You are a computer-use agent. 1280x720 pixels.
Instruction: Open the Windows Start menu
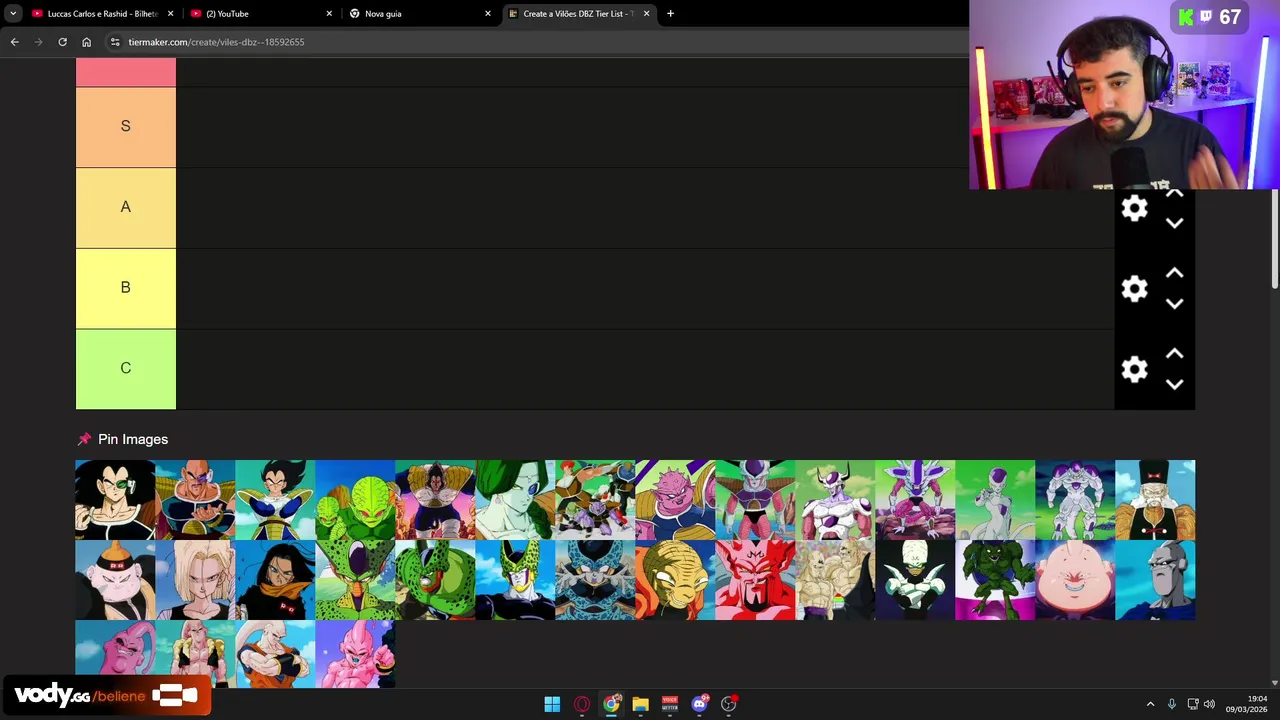[x=552, y=704]
